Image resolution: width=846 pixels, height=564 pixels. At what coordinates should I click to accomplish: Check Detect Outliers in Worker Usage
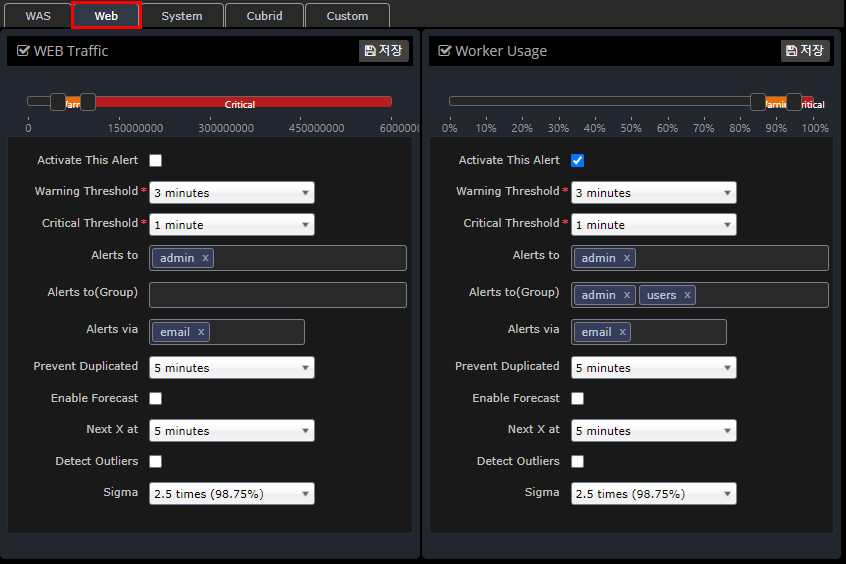click(577, 461)
